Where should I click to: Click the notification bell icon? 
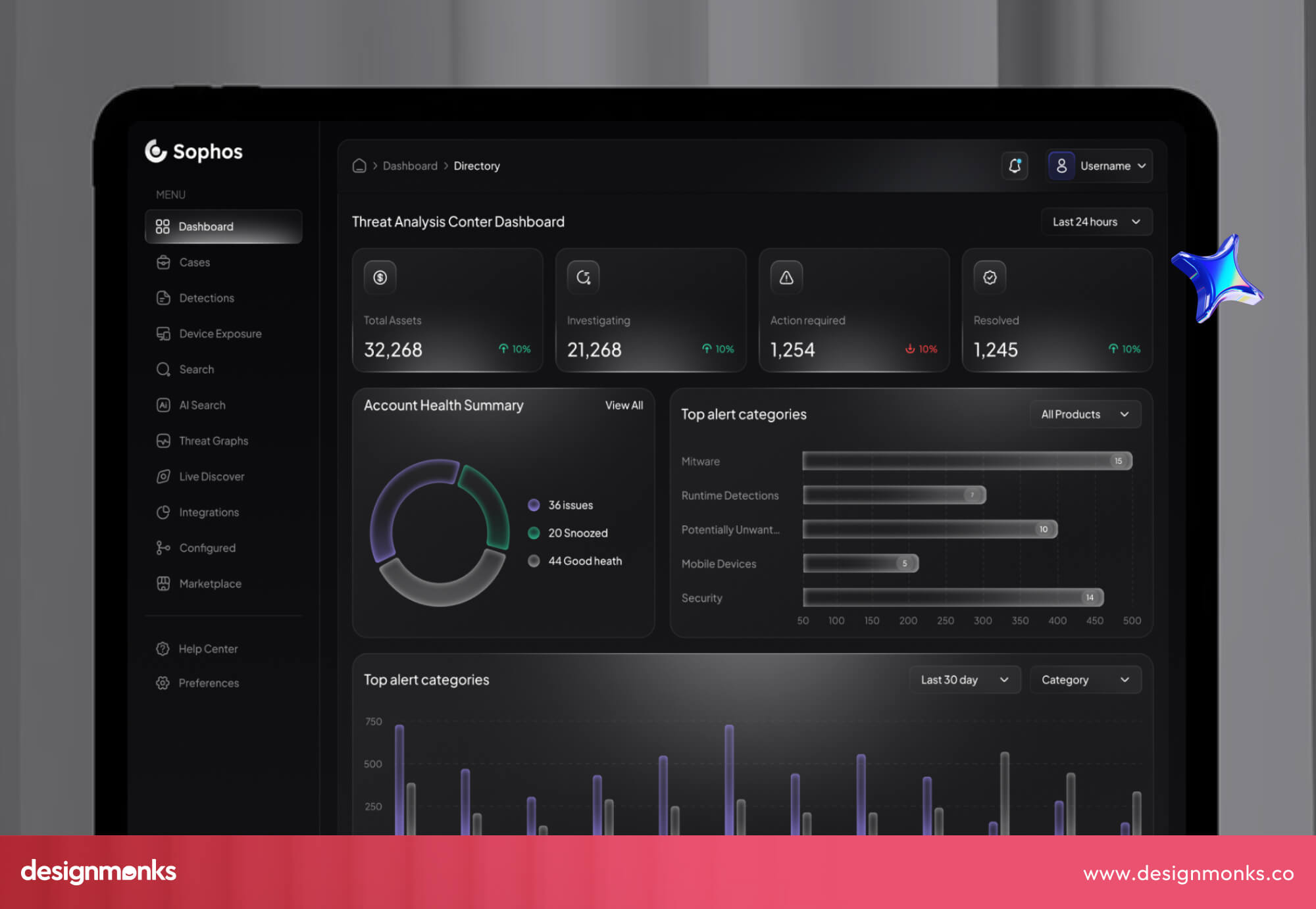pyautogui.click(x=1015, y=166)
